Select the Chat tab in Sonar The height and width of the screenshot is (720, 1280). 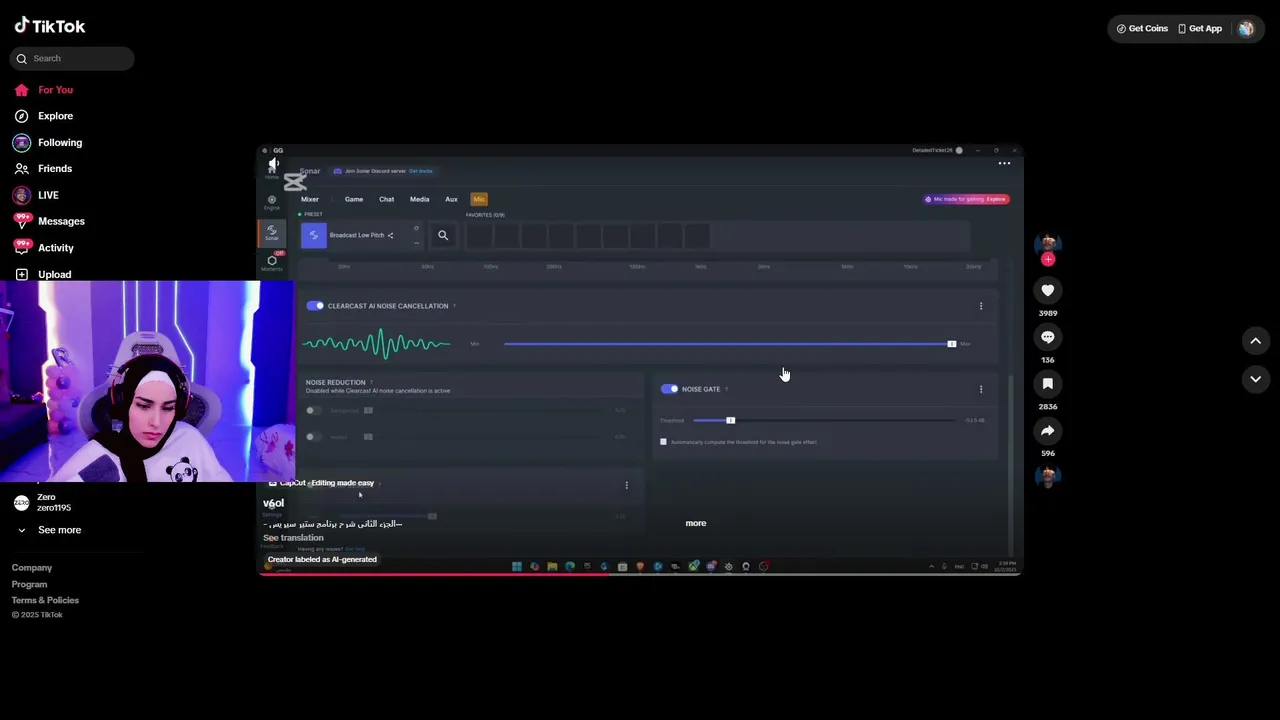coord(386,199)
